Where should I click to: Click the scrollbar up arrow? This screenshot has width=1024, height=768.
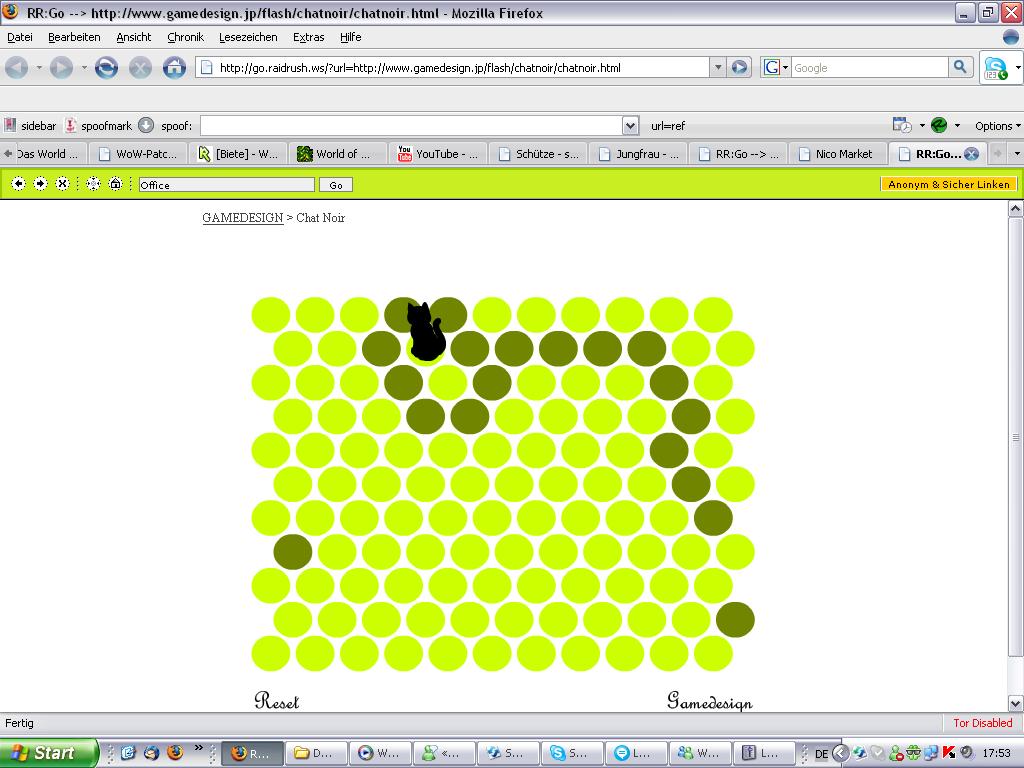1016,208
